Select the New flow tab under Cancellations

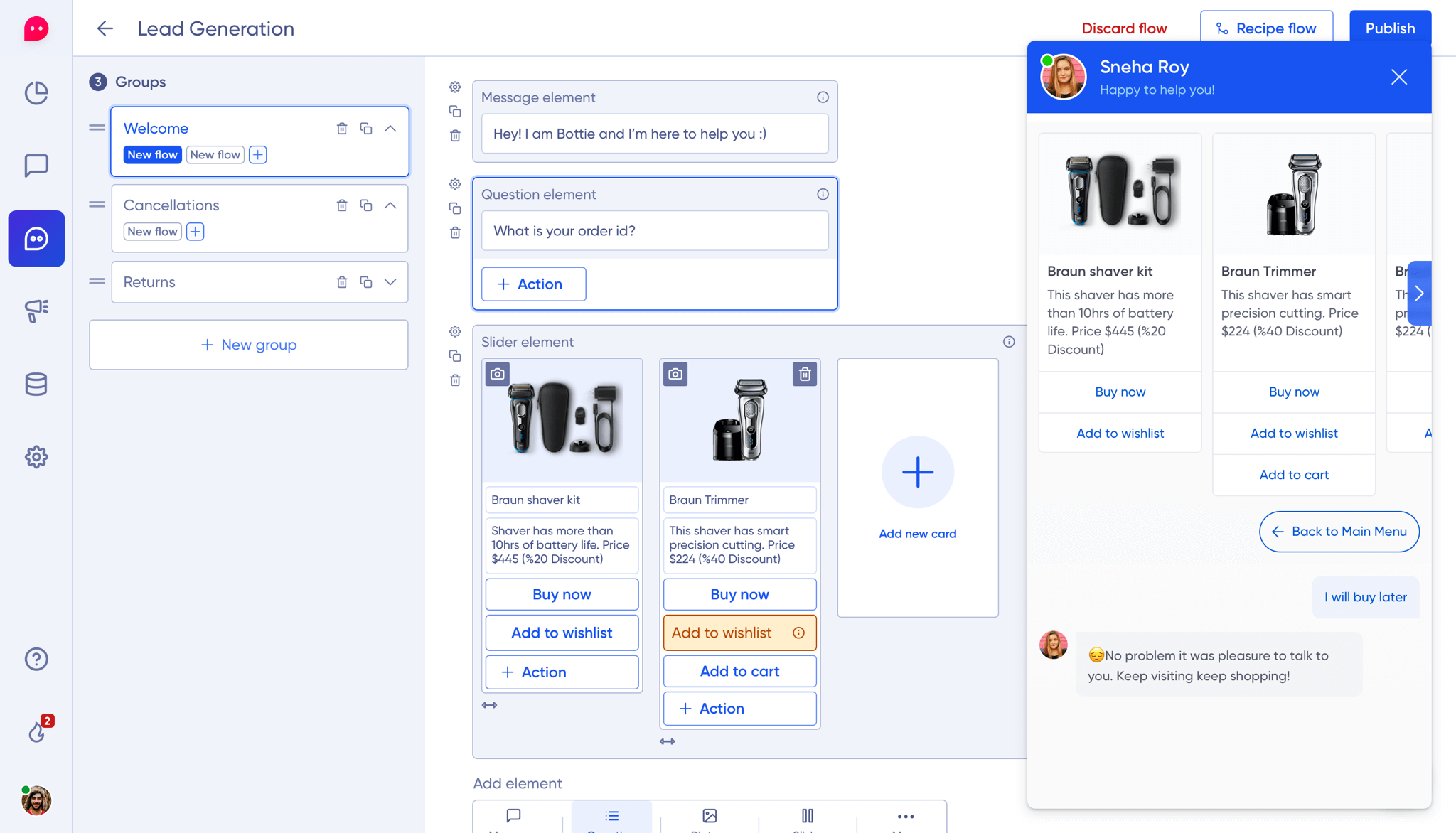152,232
